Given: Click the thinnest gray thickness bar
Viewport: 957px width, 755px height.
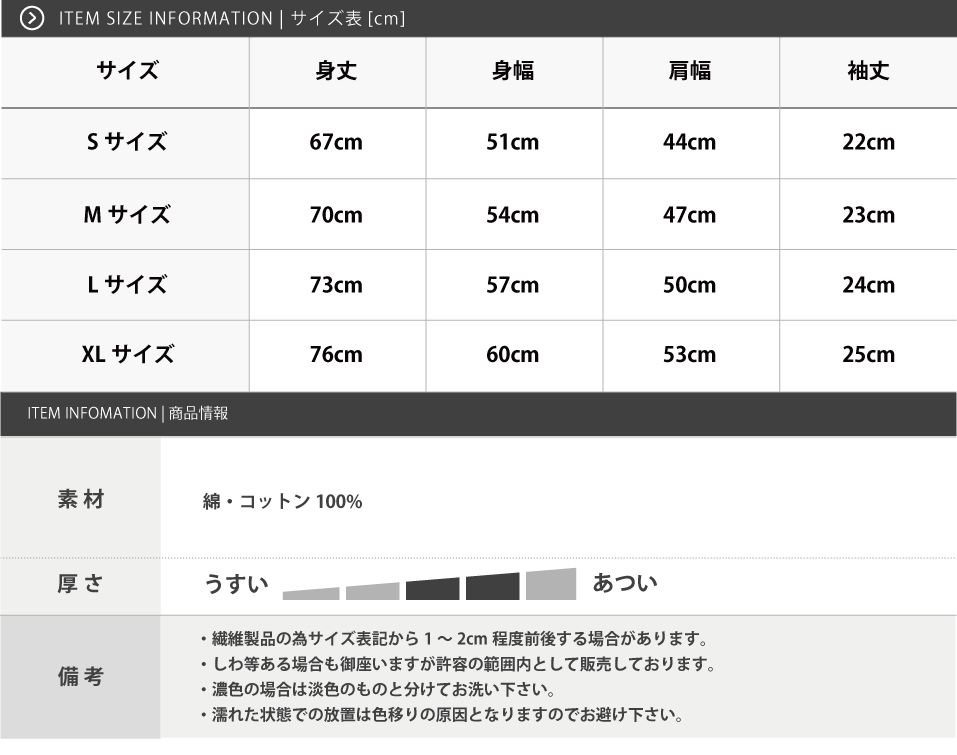Looking at the screenshot, I should pyautogui.click(x=311, y=593).
